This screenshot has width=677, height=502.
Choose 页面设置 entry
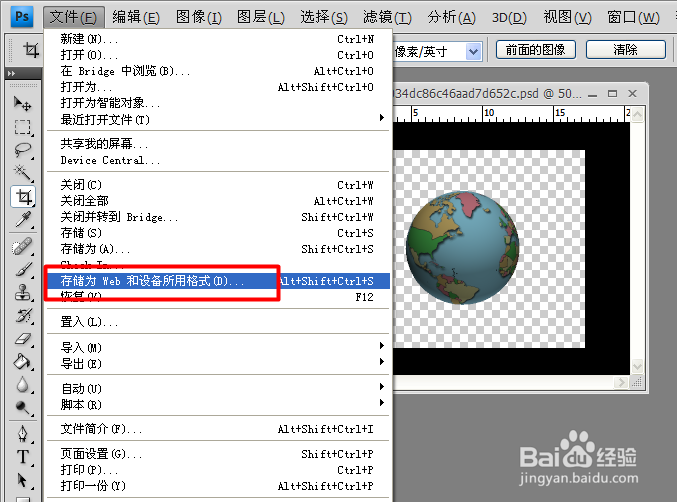click(218, 454)
